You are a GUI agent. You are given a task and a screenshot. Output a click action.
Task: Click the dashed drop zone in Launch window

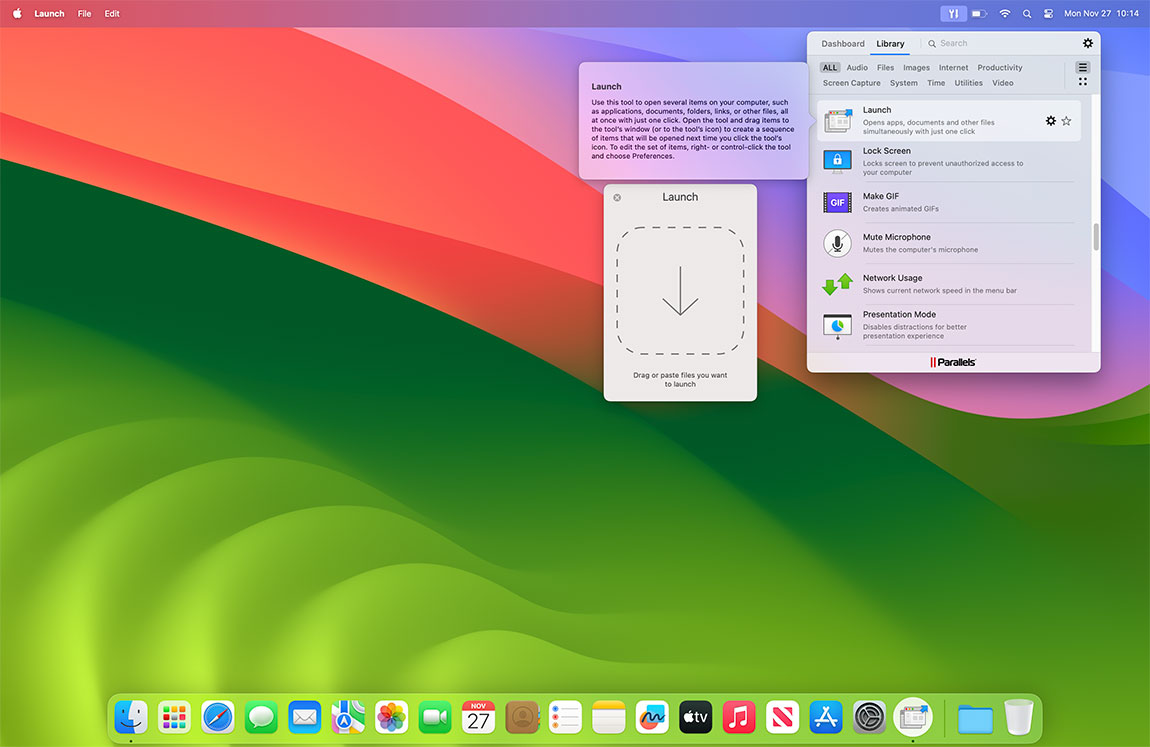680,291
